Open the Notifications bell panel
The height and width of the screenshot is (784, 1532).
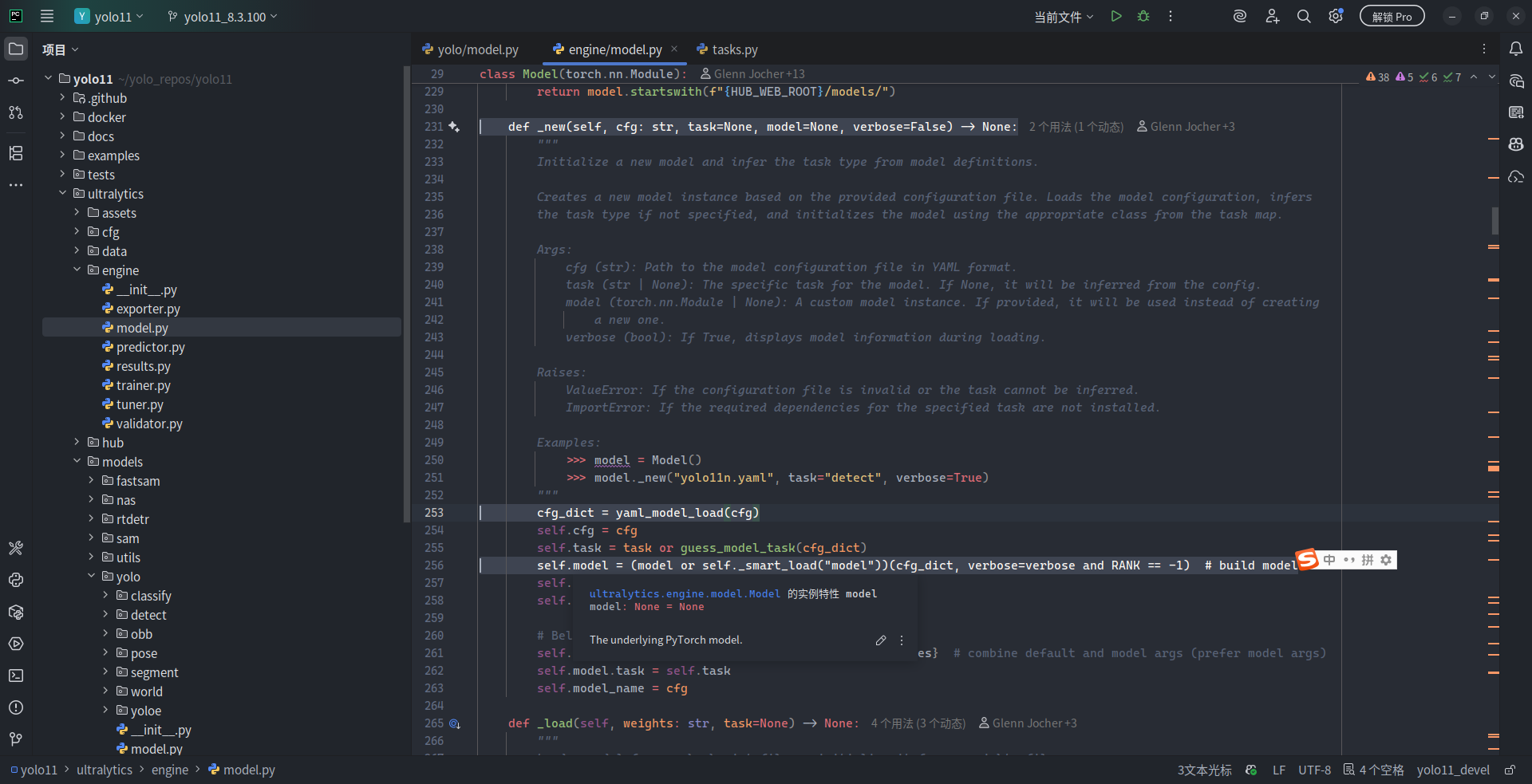click(1516, 49)
